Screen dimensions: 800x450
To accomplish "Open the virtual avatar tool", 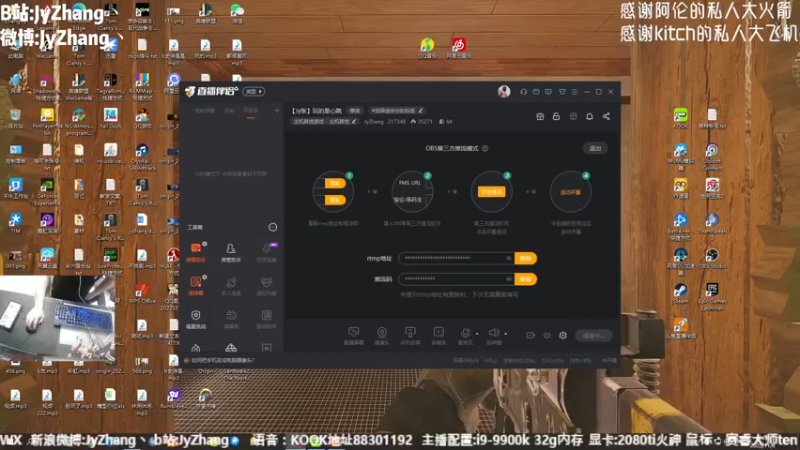I will click(266, 286).
